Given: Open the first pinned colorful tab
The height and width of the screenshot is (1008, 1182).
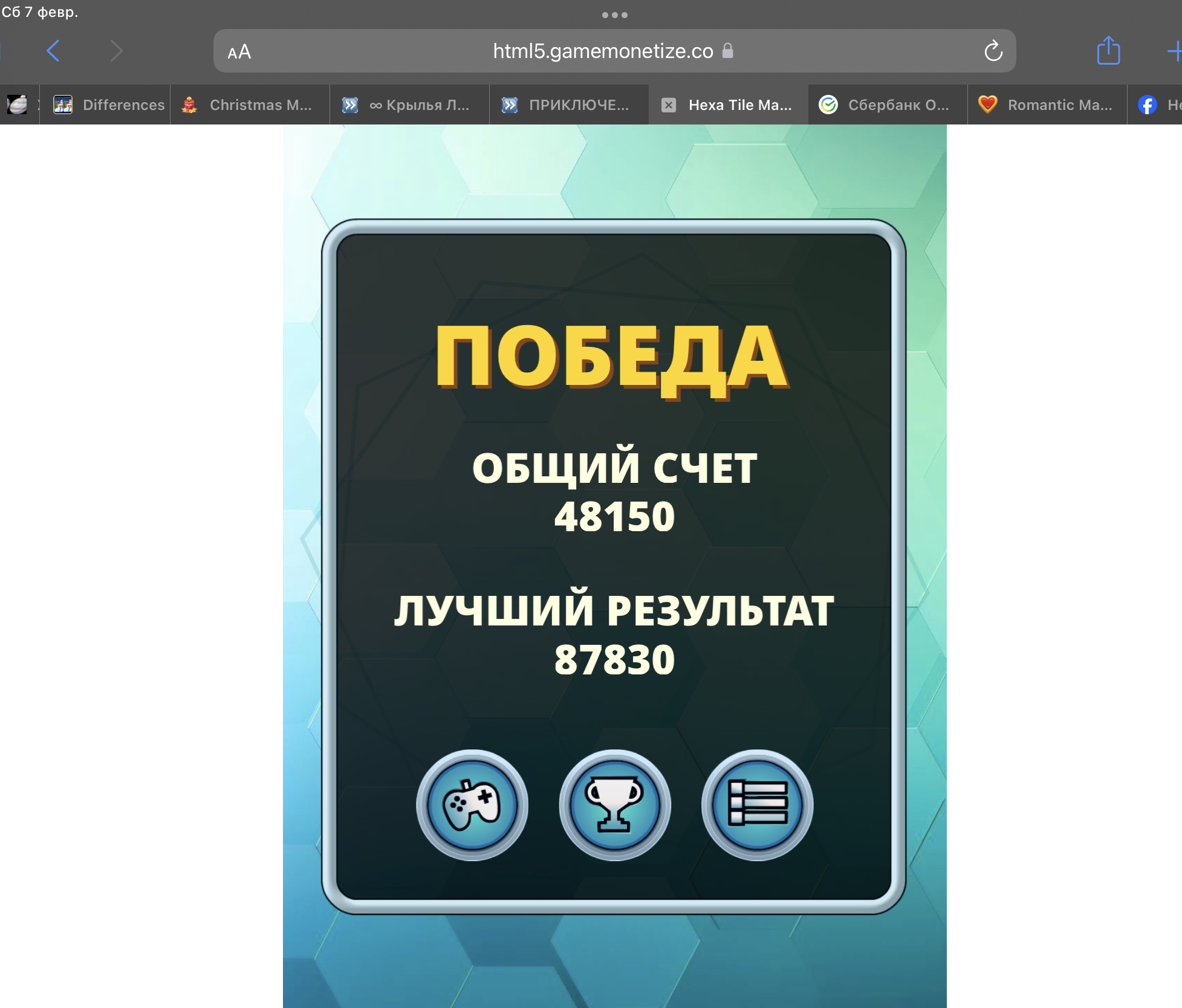Looking at the screenshot, I should (x=18, y=105).
